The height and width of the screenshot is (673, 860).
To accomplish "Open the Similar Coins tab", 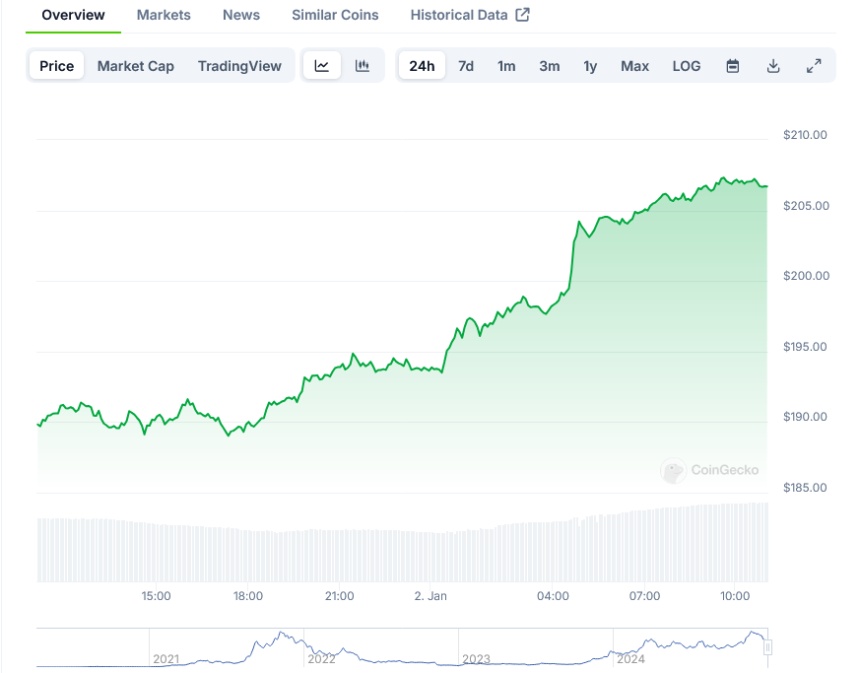I will [335, 15].
